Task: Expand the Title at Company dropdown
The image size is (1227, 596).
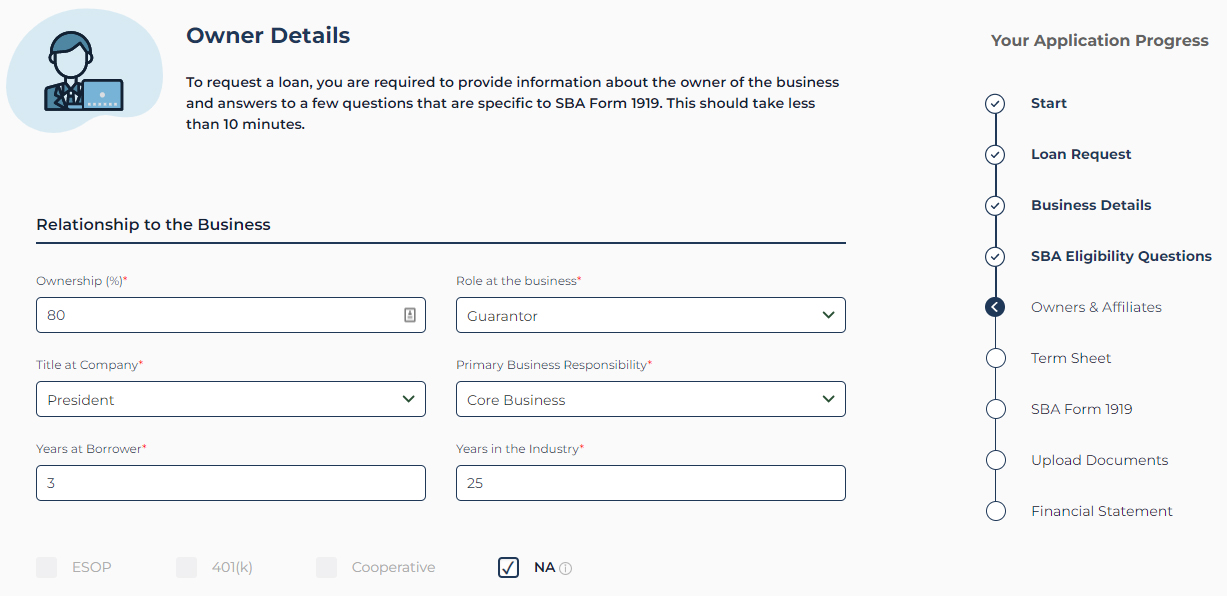Action: pyautogui.click(x=231, y=399)
